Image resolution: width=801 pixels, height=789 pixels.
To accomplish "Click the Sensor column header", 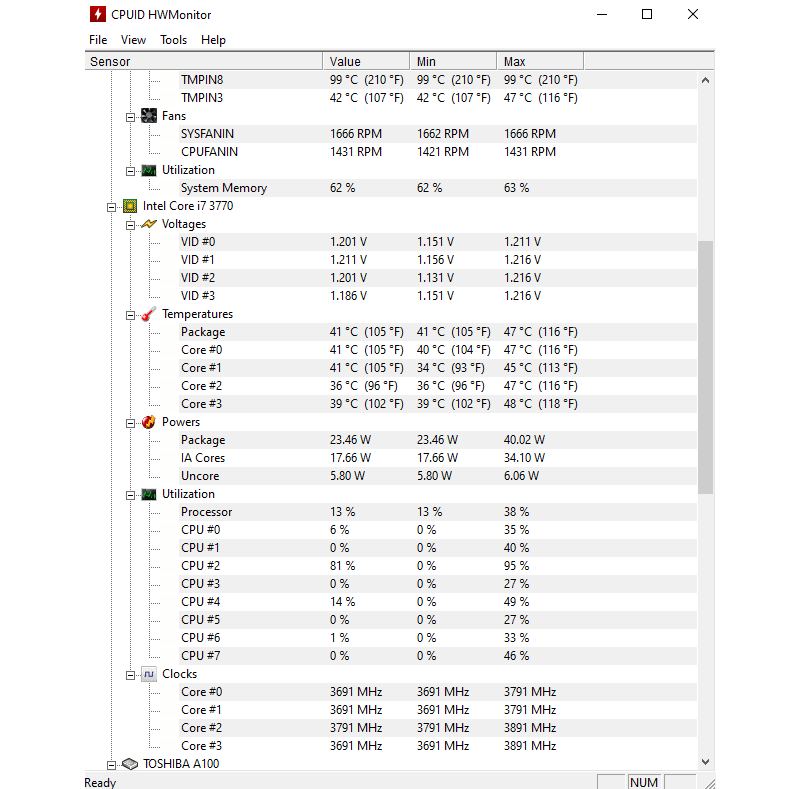I will 204,61.
